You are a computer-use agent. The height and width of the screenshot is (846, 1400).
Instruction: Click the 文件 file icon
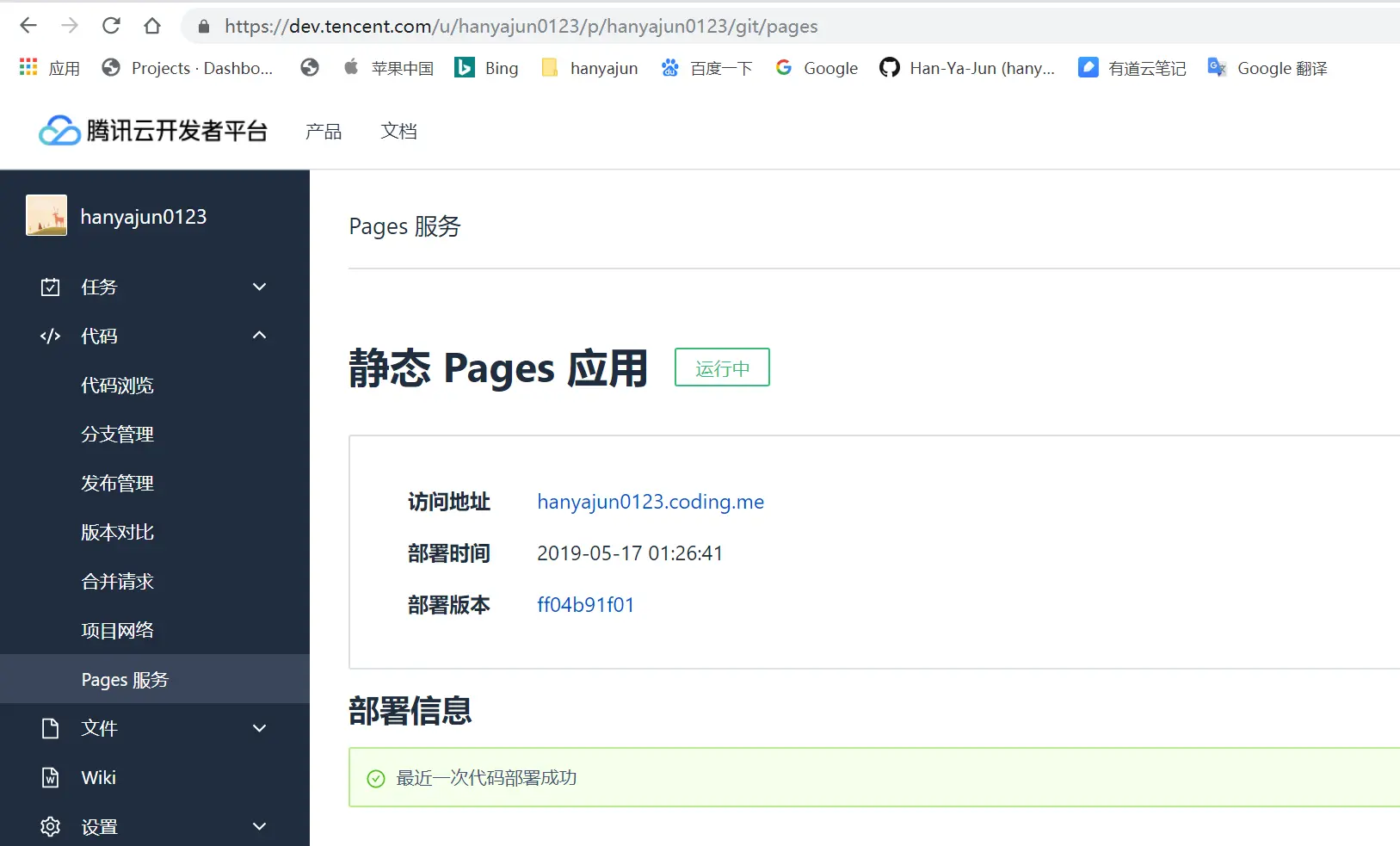point(51,729)
